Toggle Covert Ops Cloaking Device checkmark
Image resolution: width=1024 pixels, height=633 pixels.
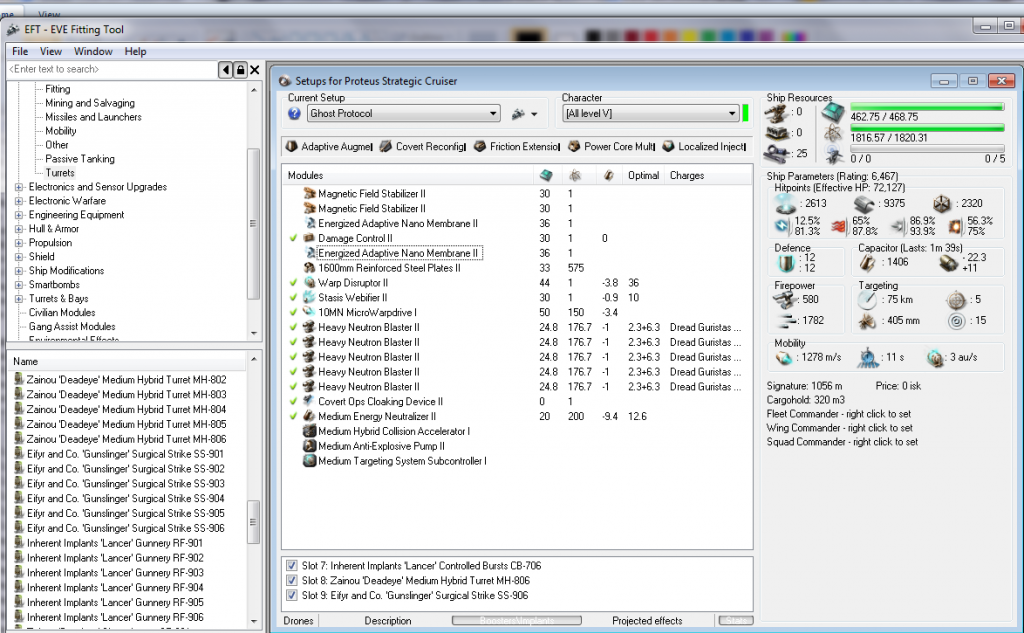click(x=293, y=401)
